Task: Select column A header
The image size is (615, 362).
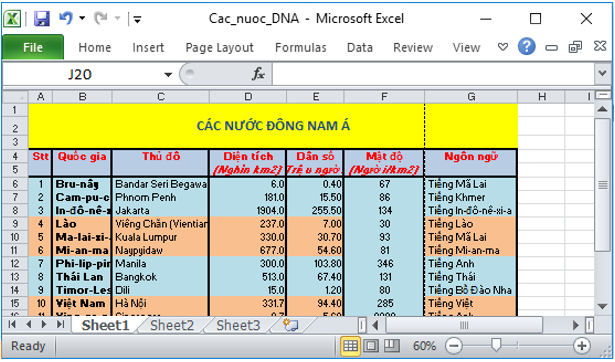Action: [x=40, y=97]
